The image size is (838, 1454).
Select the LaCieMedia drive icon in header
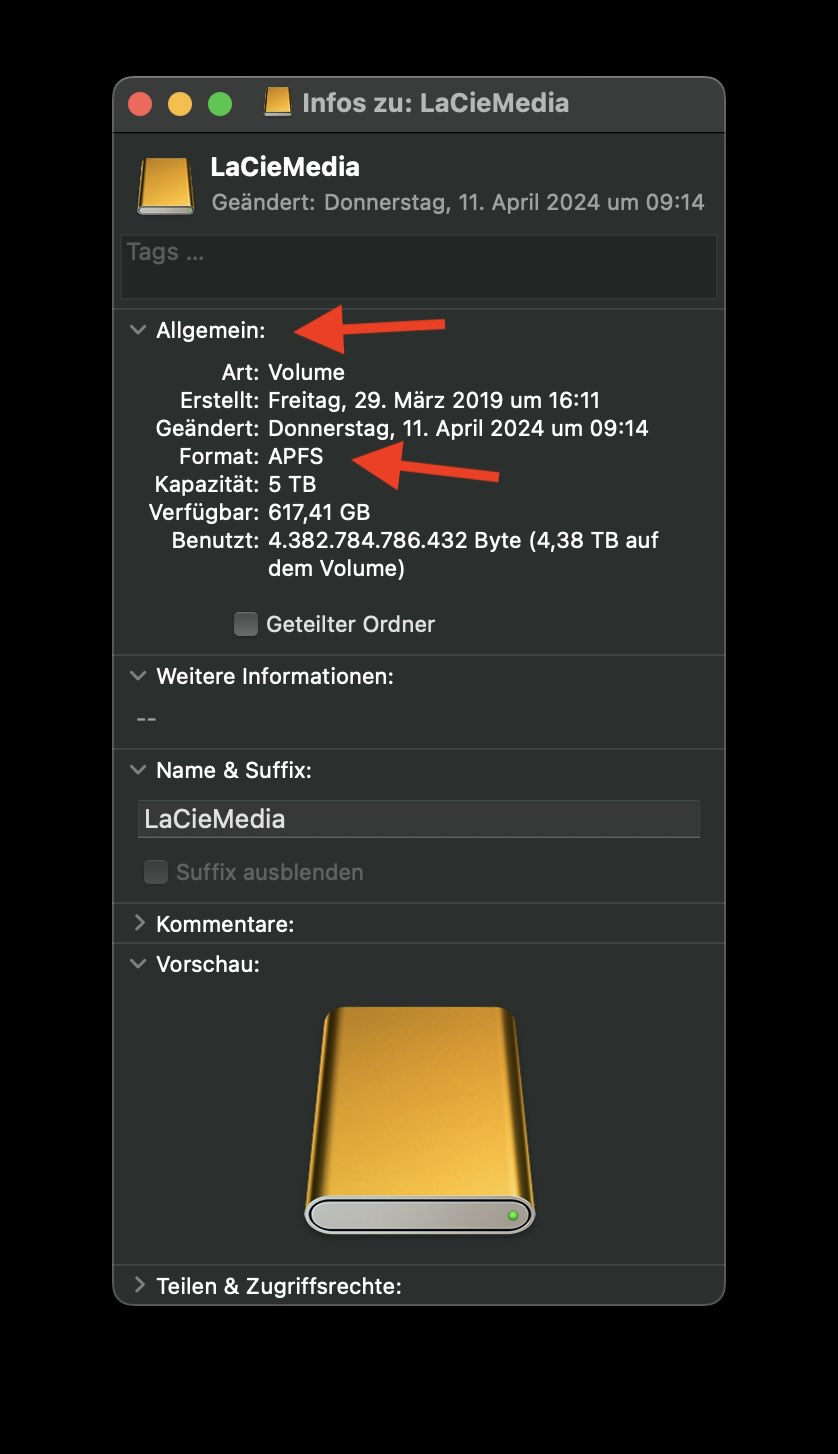[166, 184]
